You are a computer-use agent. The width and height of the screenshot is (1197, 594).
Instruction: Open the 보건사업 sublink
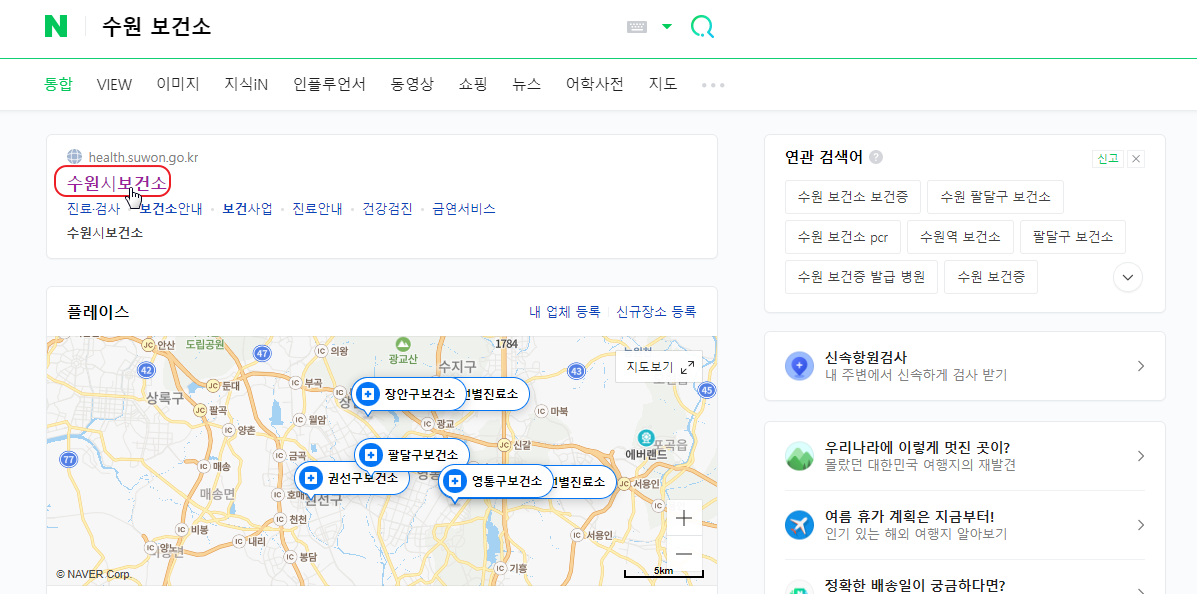247,208
